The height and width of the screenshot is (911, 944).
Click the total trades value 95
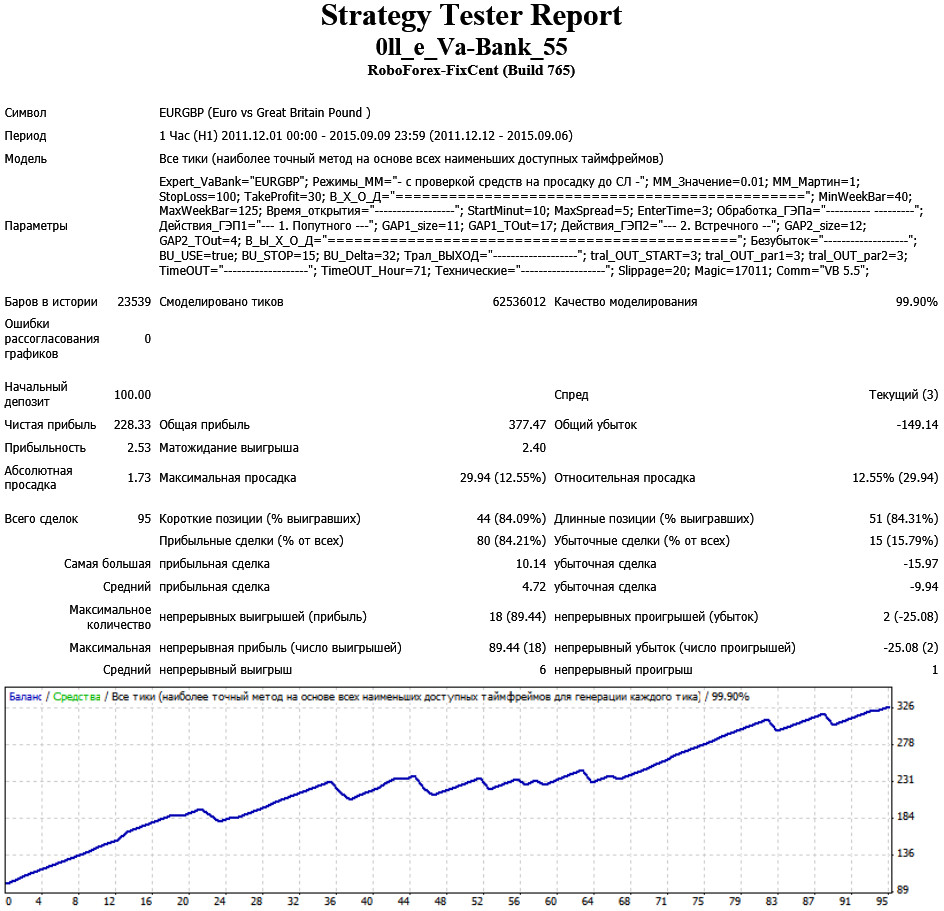(144, 518)
